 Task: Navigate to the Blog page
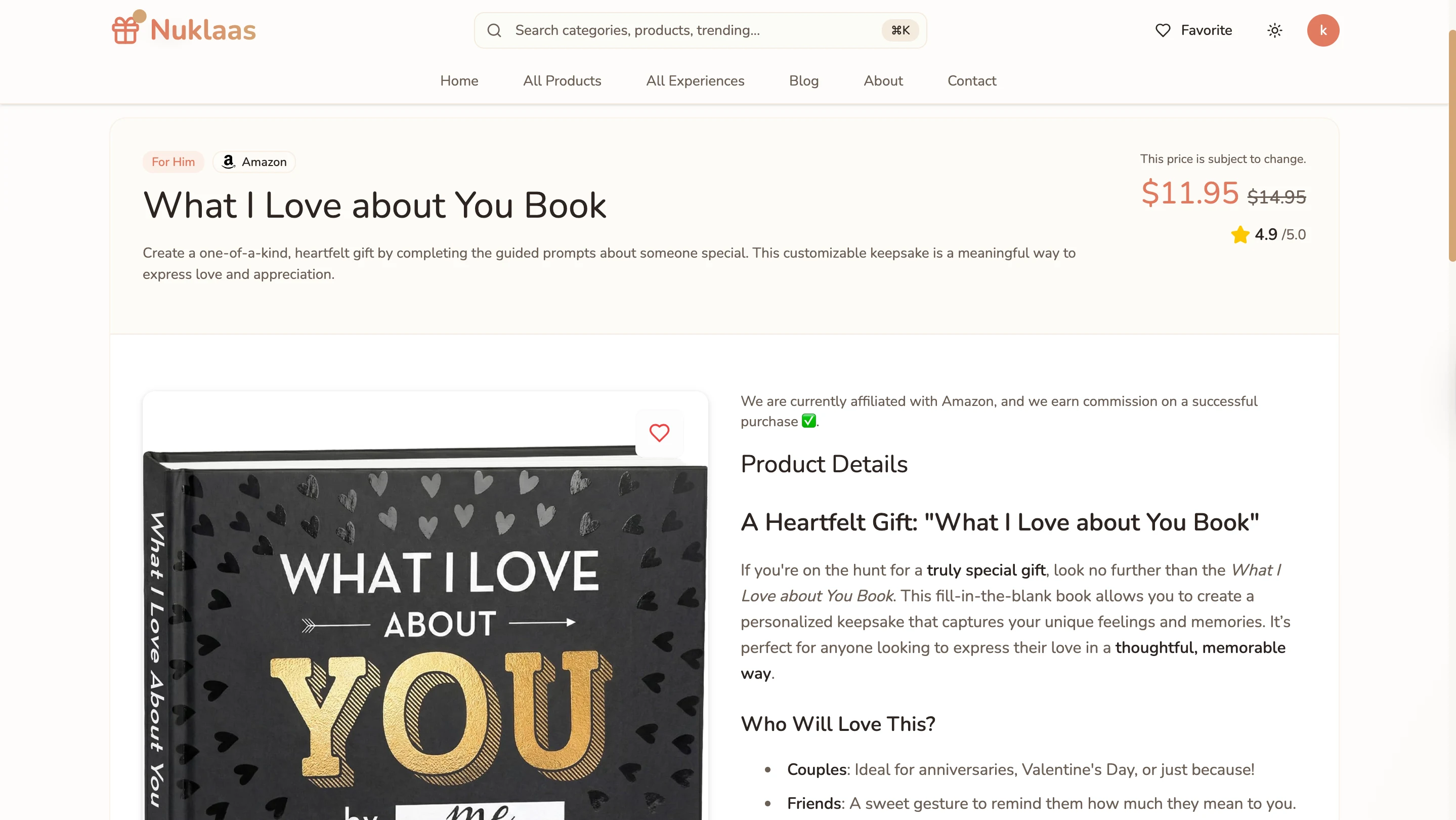point(804,81)
